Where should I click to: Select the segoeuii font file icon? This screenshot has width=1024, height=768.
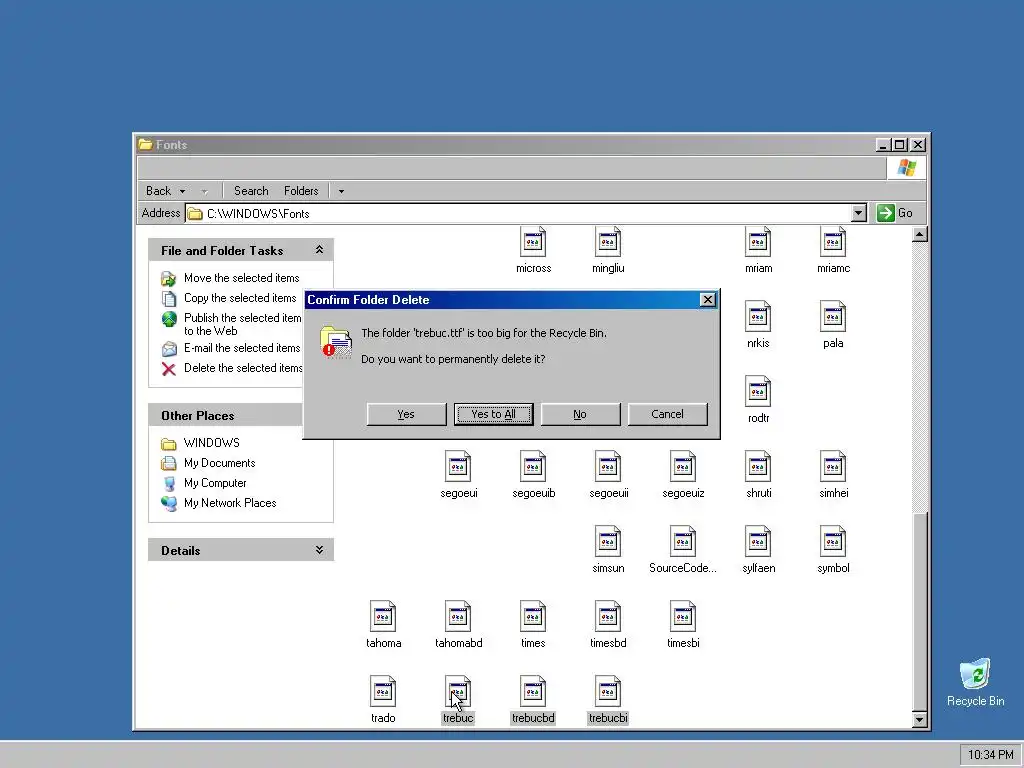click(608, 467)
